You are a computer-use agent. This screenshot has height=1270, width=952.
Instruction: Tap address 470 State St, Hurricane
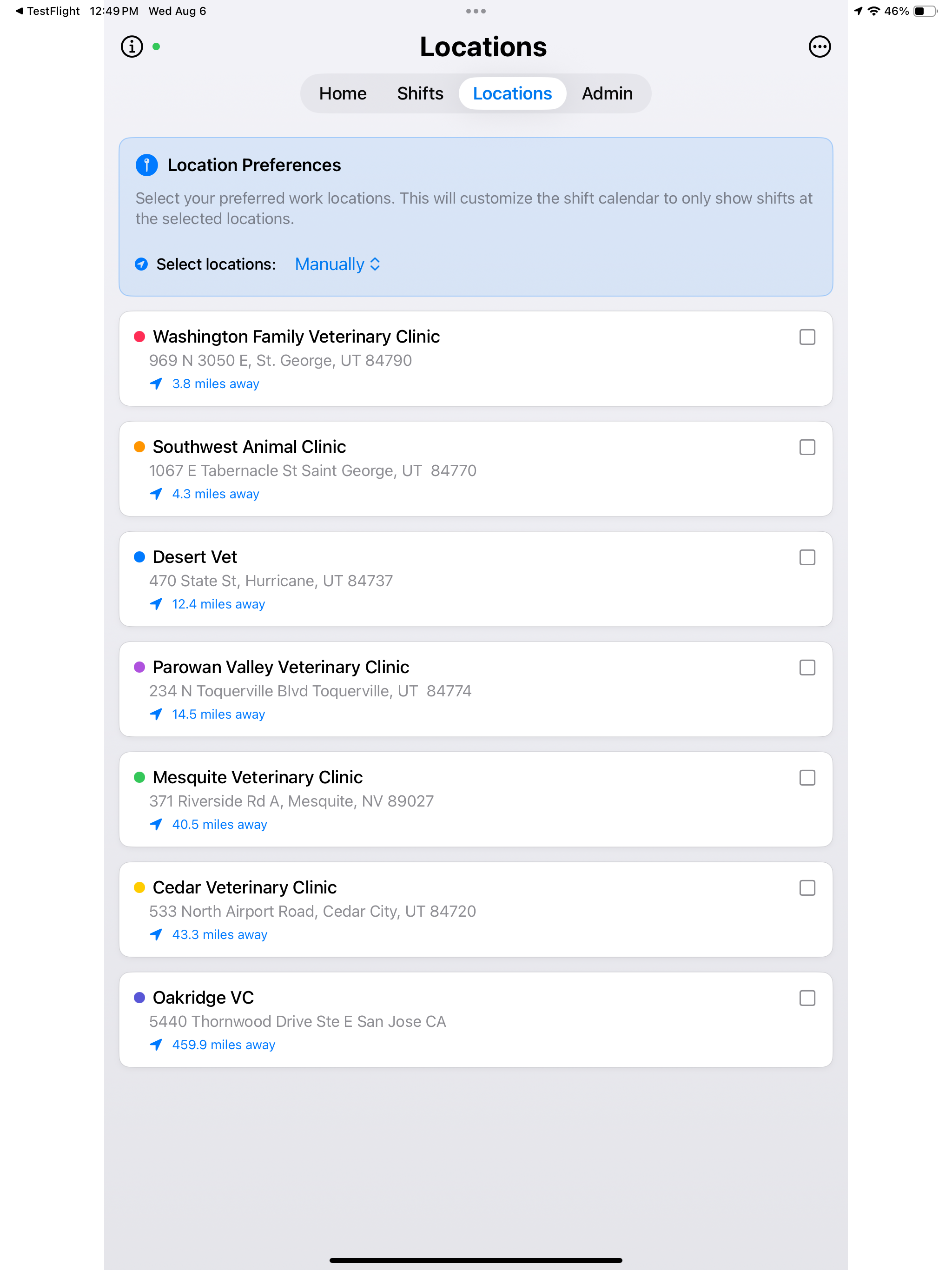pos(271,581)
